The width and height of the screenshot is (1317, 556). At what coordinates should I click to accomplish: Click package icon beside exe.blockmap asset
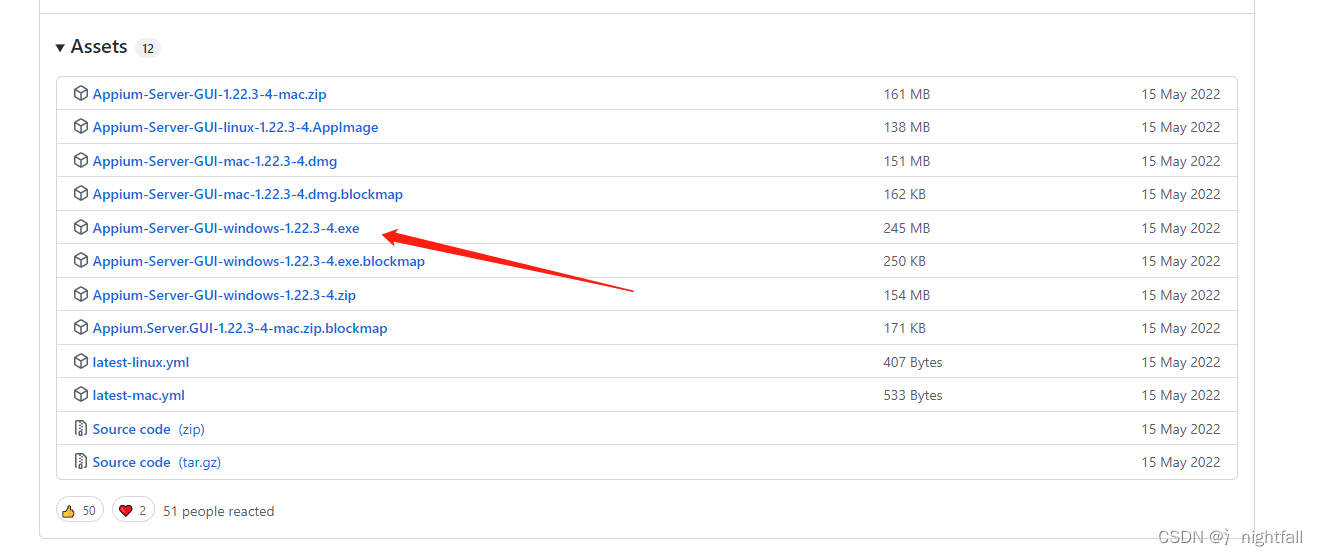tap(81, 261)
